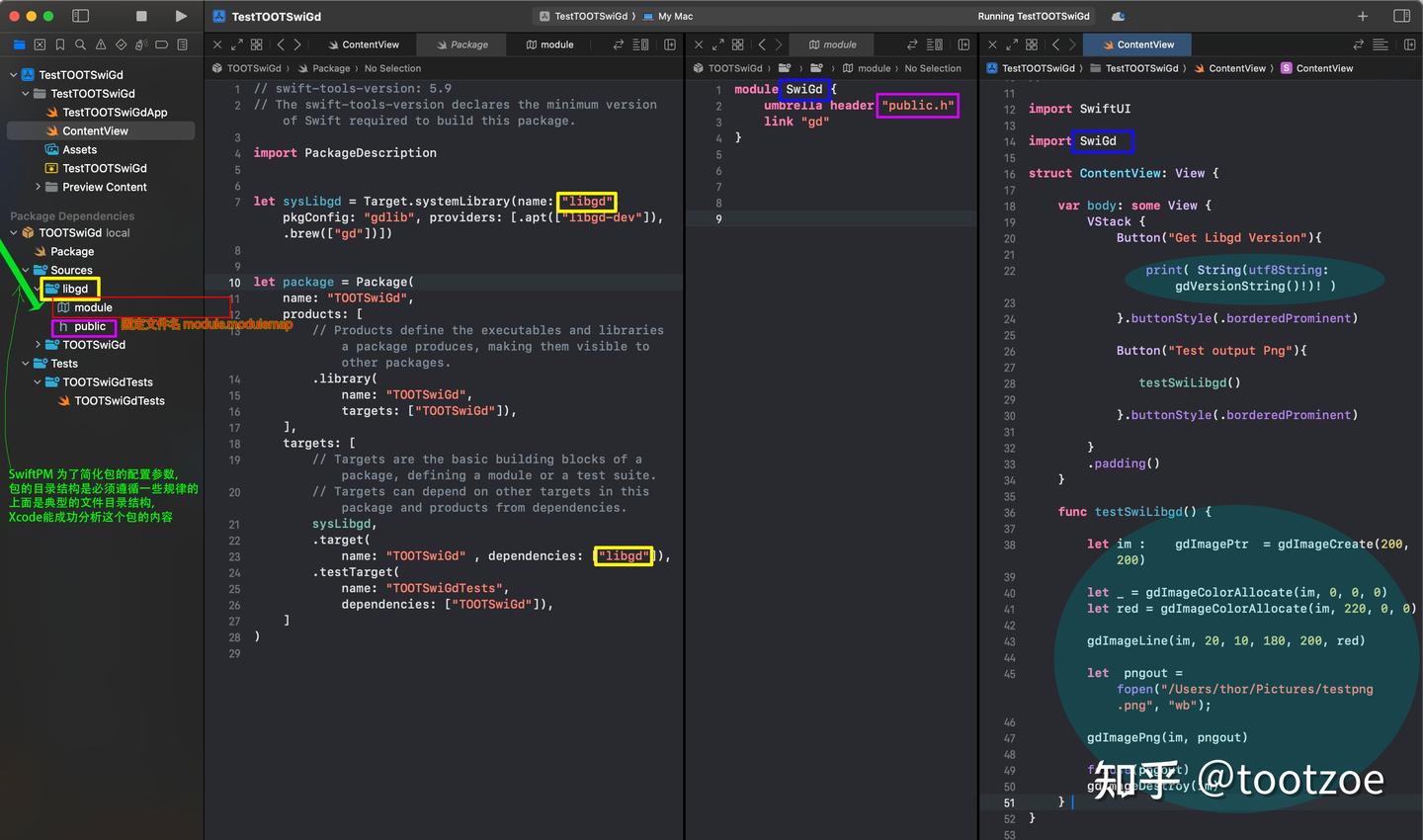Click the SwiftPM package icon beside TOOTSwiGd breadcrumb
This screenshot has width=1423, height=840.
(215, 68)
